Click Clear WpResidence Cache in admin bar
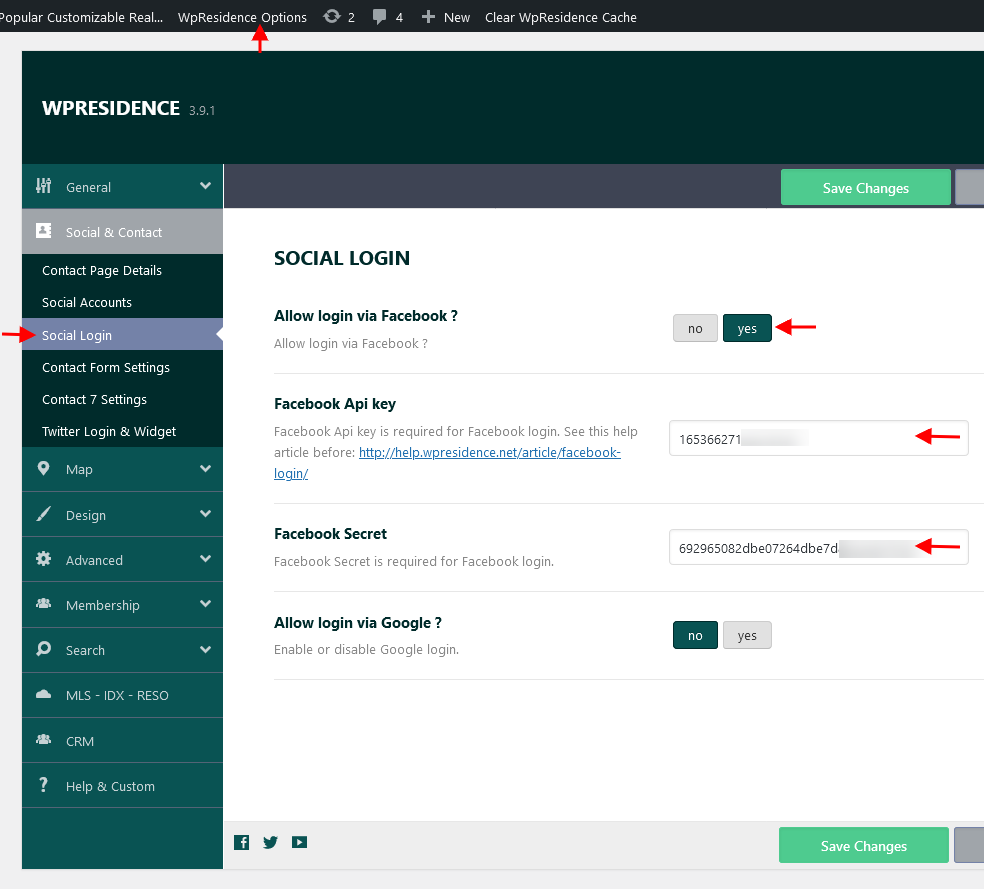Viewport: 984px width, 889px height. coord(560,17)
